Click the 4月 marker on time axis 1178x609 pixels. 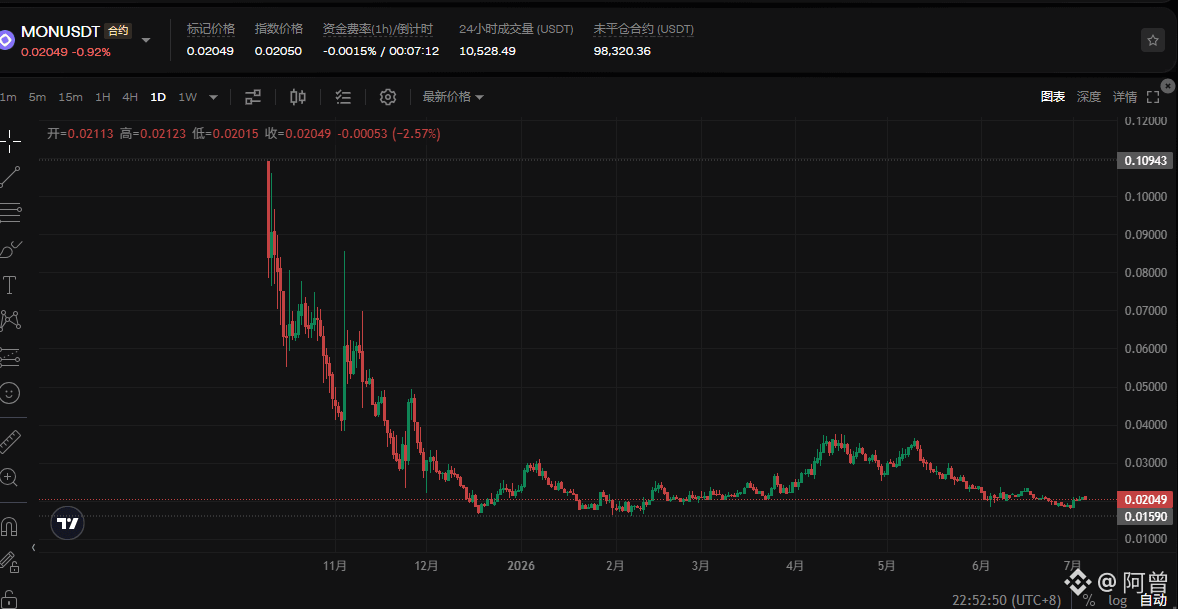point(795,565)
